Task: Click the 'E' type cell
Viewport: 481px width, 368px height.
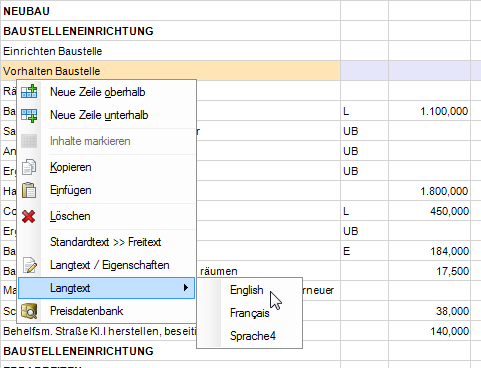Action: [364, 251]
